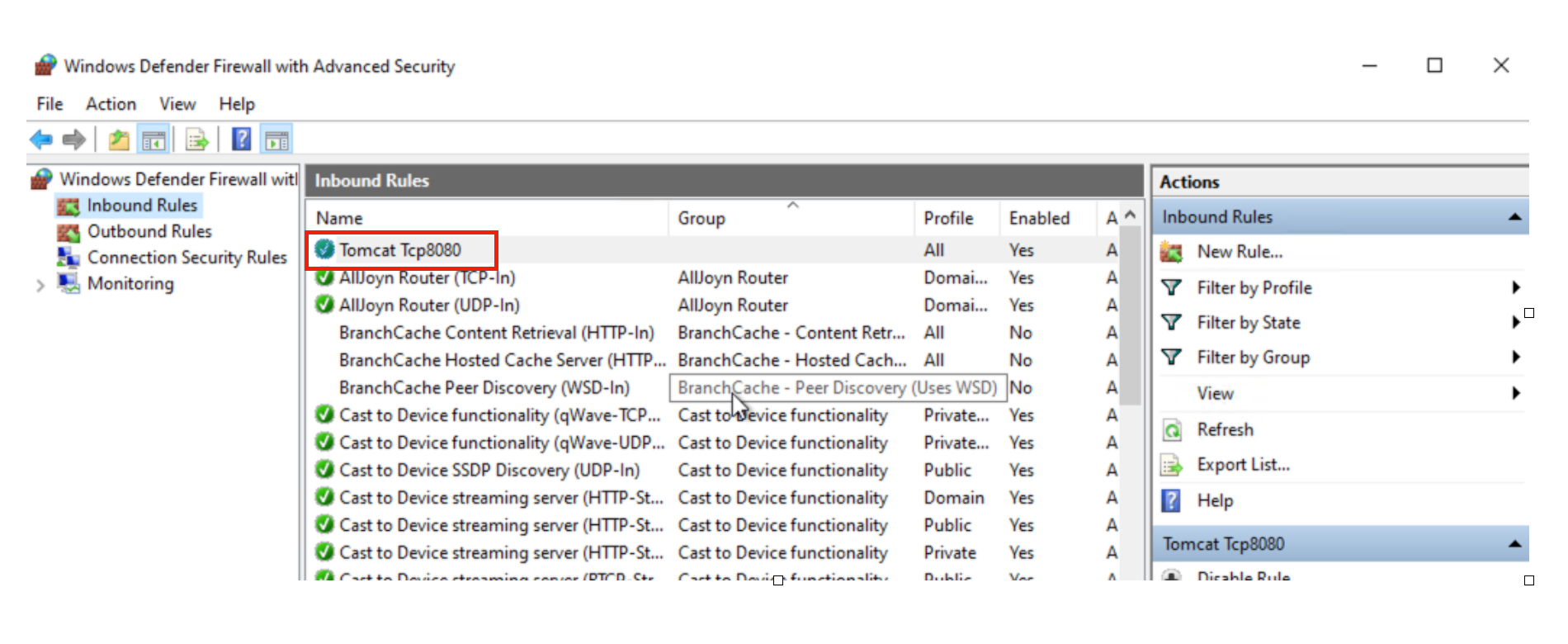The width and height of the screenshot is (1568, 644).
Task: Click the Connection Security Rules computers icon
Action: (x=68, y=258)
